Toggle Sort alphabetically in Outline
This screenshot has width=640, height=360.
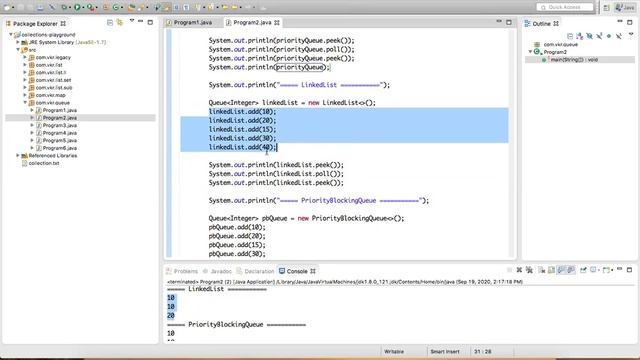pos(580,36)
